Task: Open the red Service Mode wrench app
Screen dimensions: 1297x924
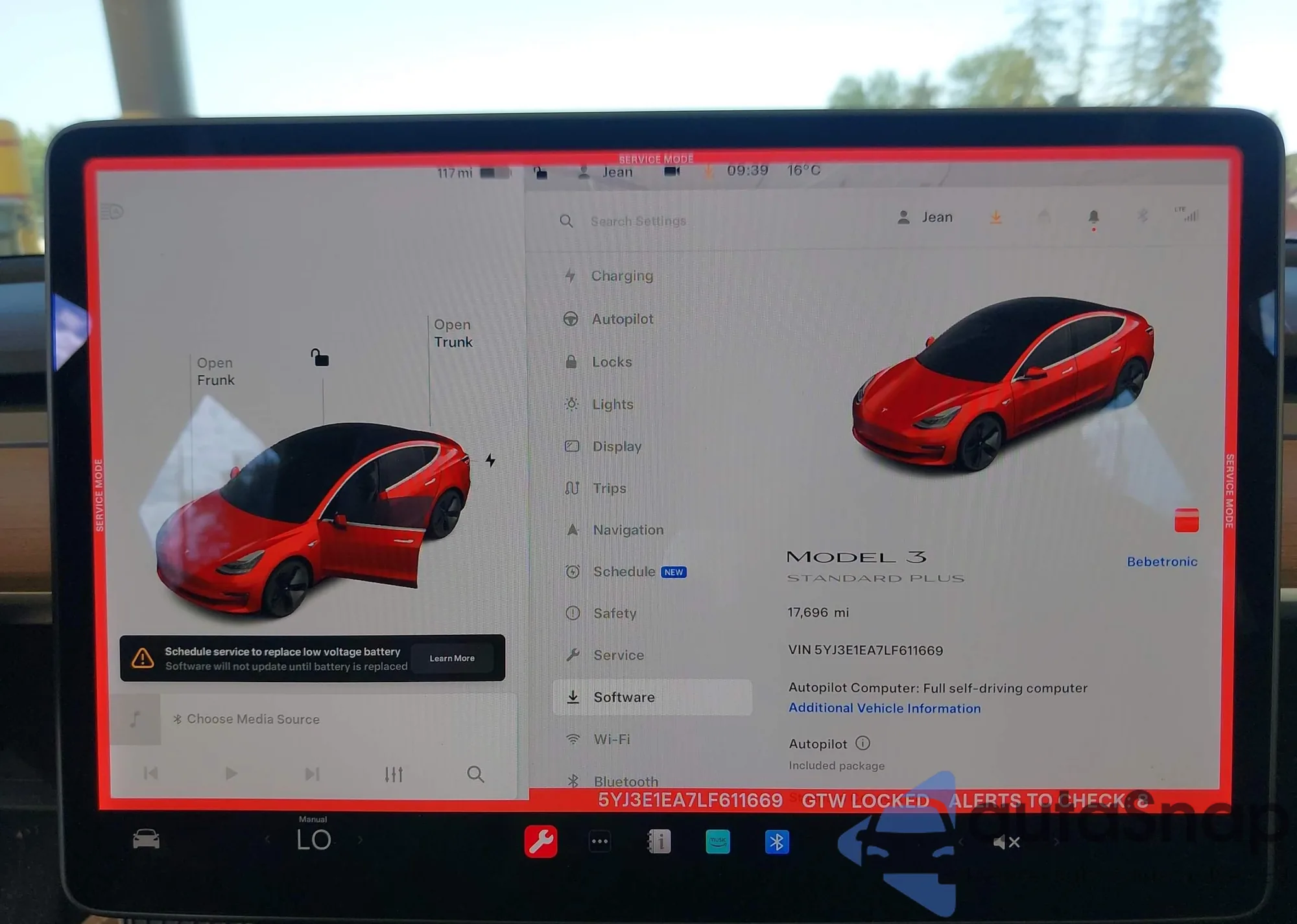Action: coord(540,842)
